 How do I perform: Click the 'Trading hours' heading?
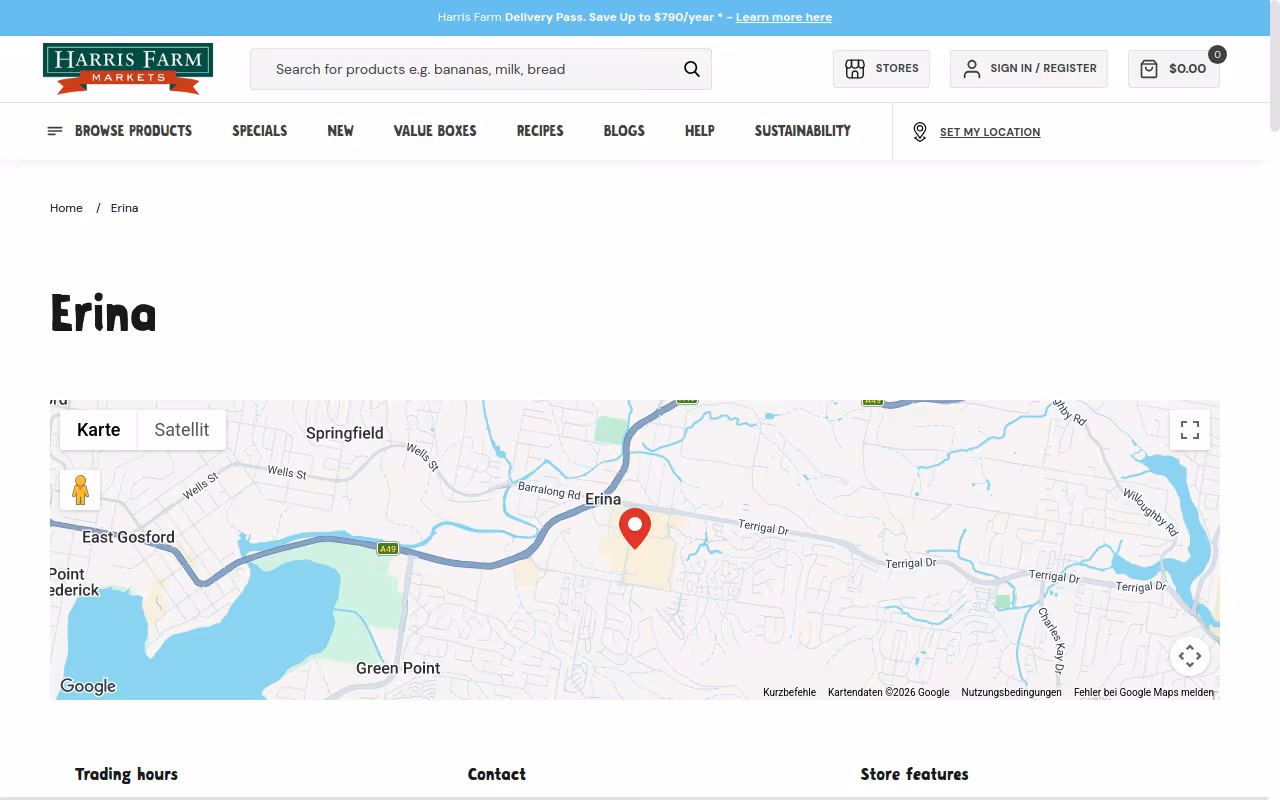click(x=126, y=774)
